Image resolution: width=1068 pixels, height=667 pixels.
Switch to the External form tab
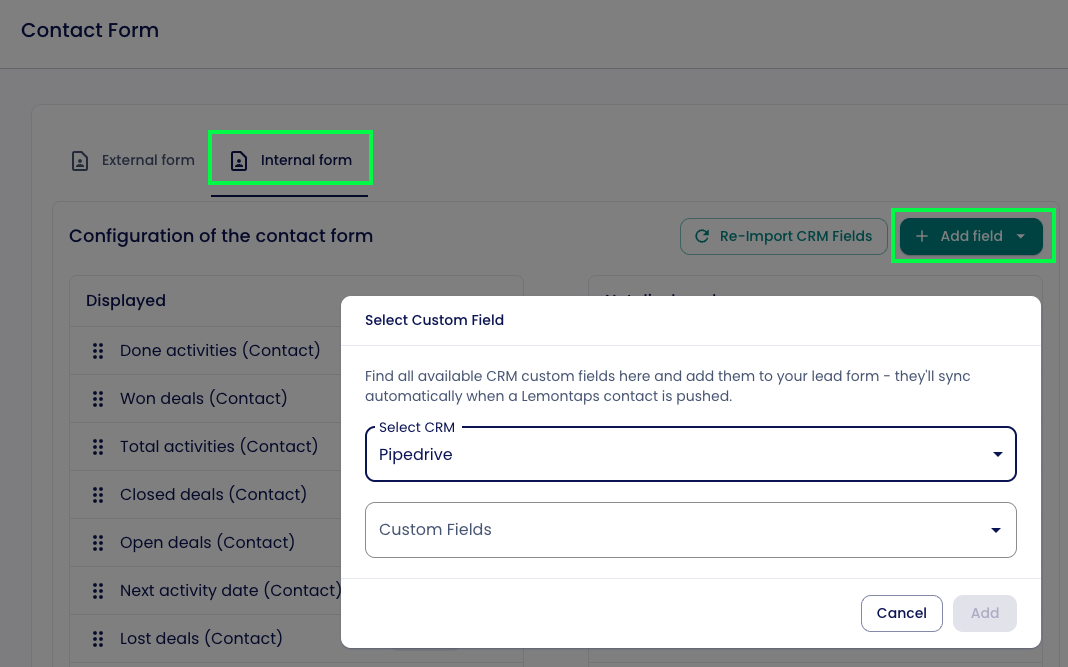(133, 160)
